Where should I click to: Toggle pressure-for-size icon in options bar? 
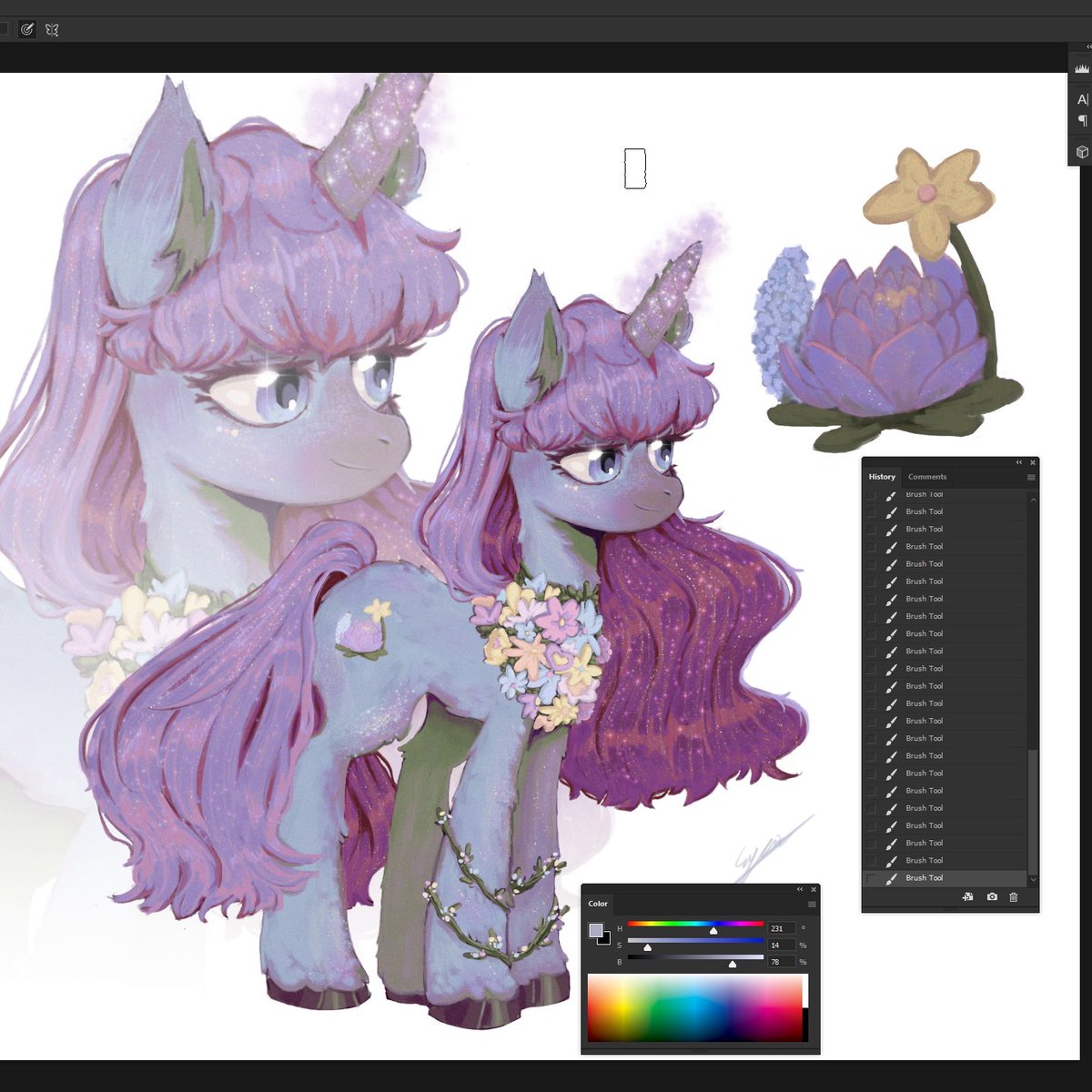27,29
